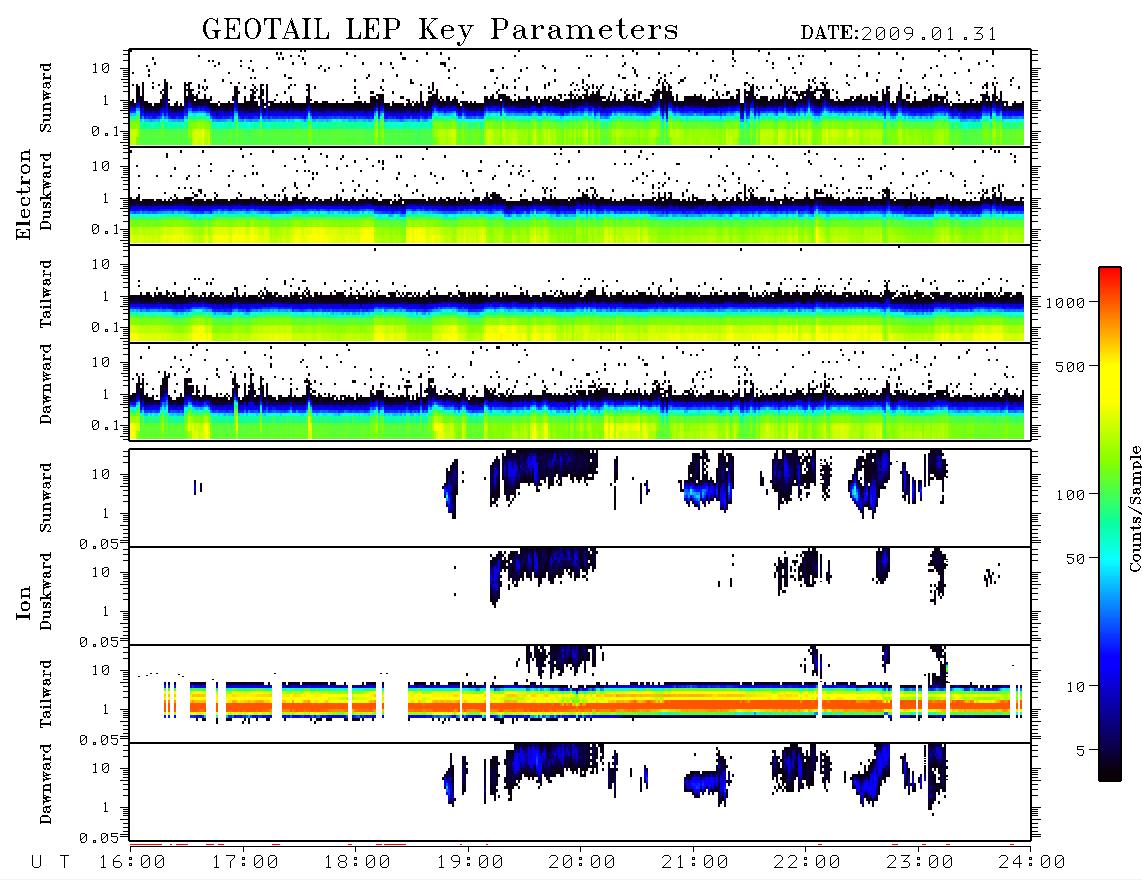Click inside the Electron Sunward spectrogram
The height and width of the screenshot is (880, 1142).
coord(580,98)
